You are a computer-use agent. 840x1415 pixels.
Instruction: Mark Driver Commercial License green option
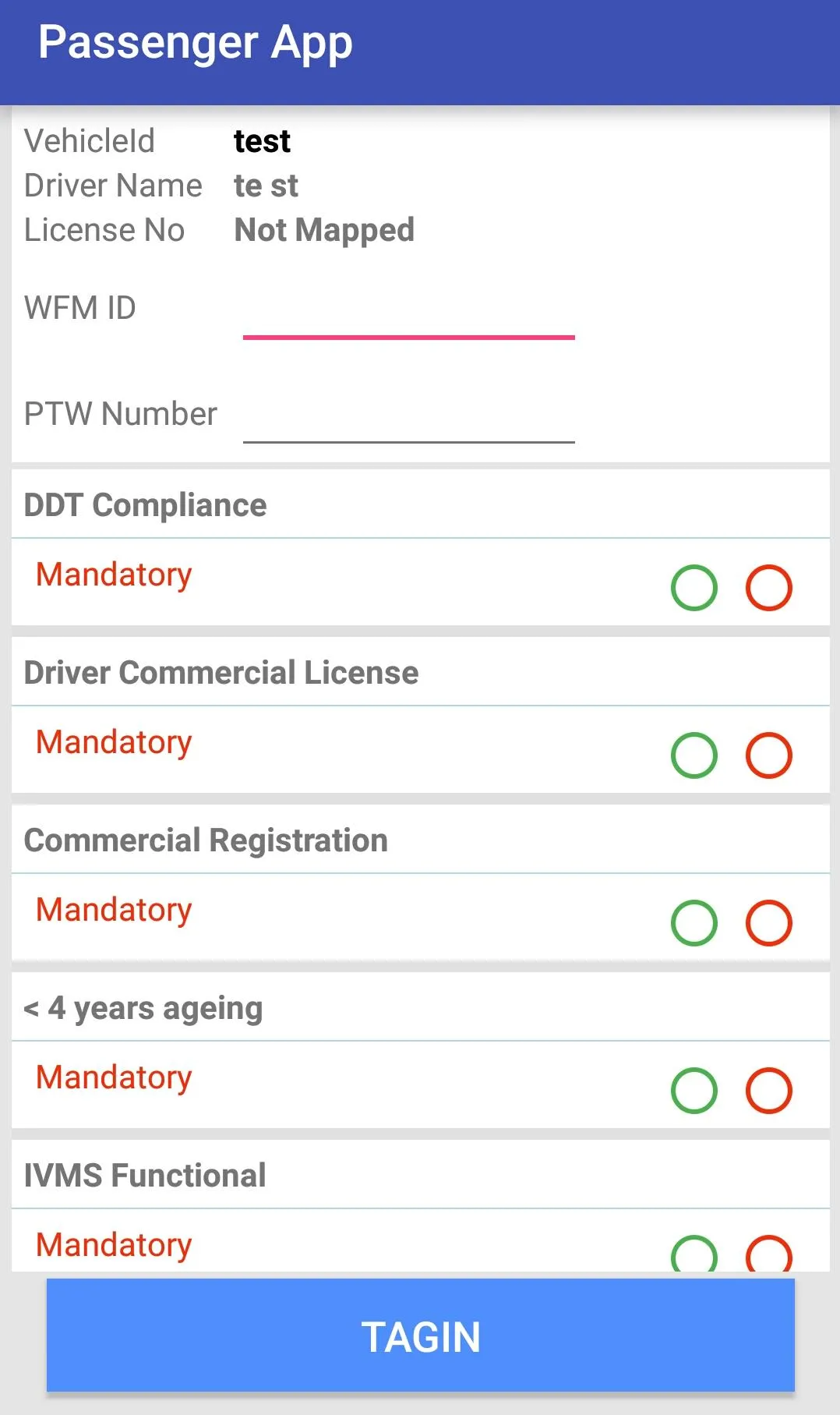[694, 755]
